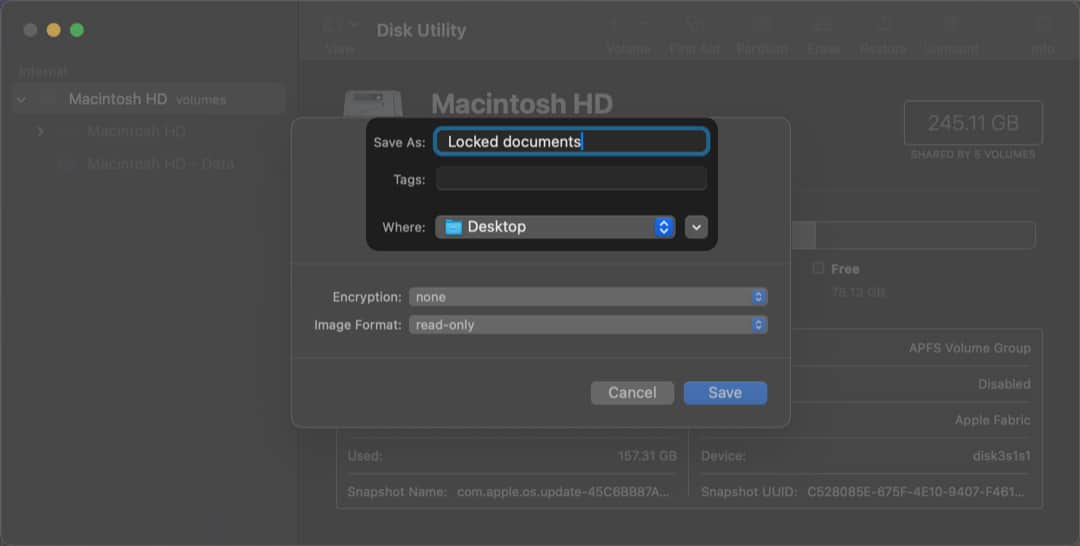Click the Volume toolbar control

coord(628,36)
